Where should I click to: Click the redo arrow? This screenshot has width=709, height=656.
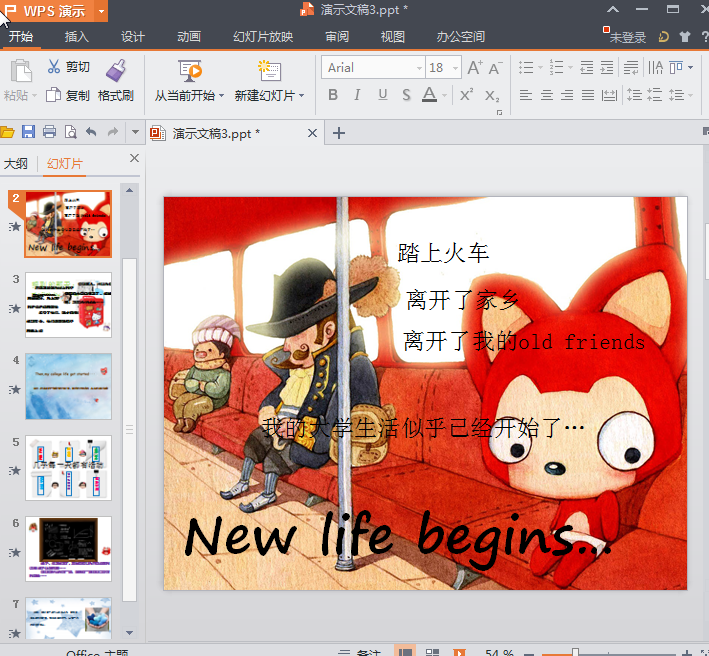pos(112,132)
